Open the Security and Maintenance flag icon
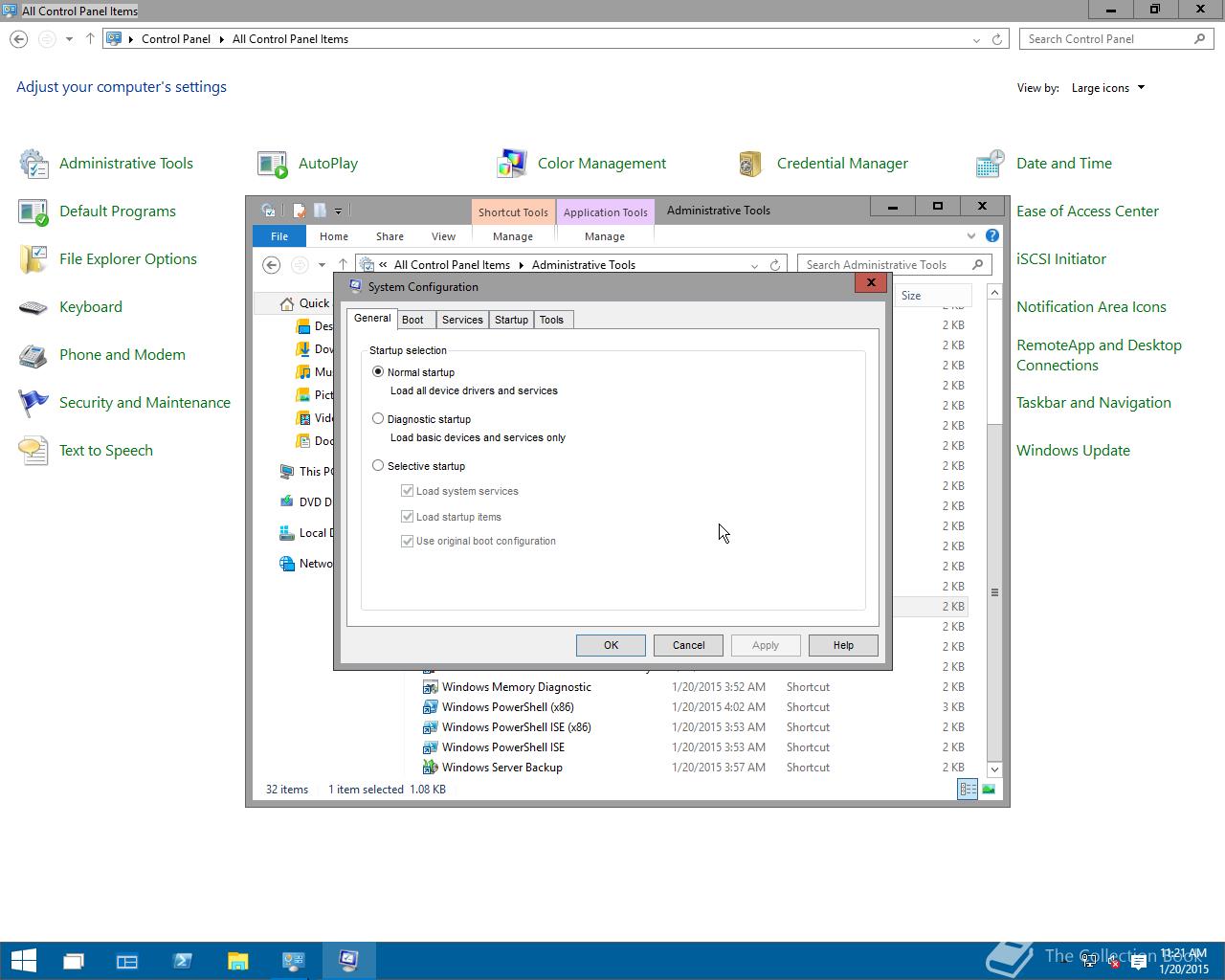 [33, 403]
